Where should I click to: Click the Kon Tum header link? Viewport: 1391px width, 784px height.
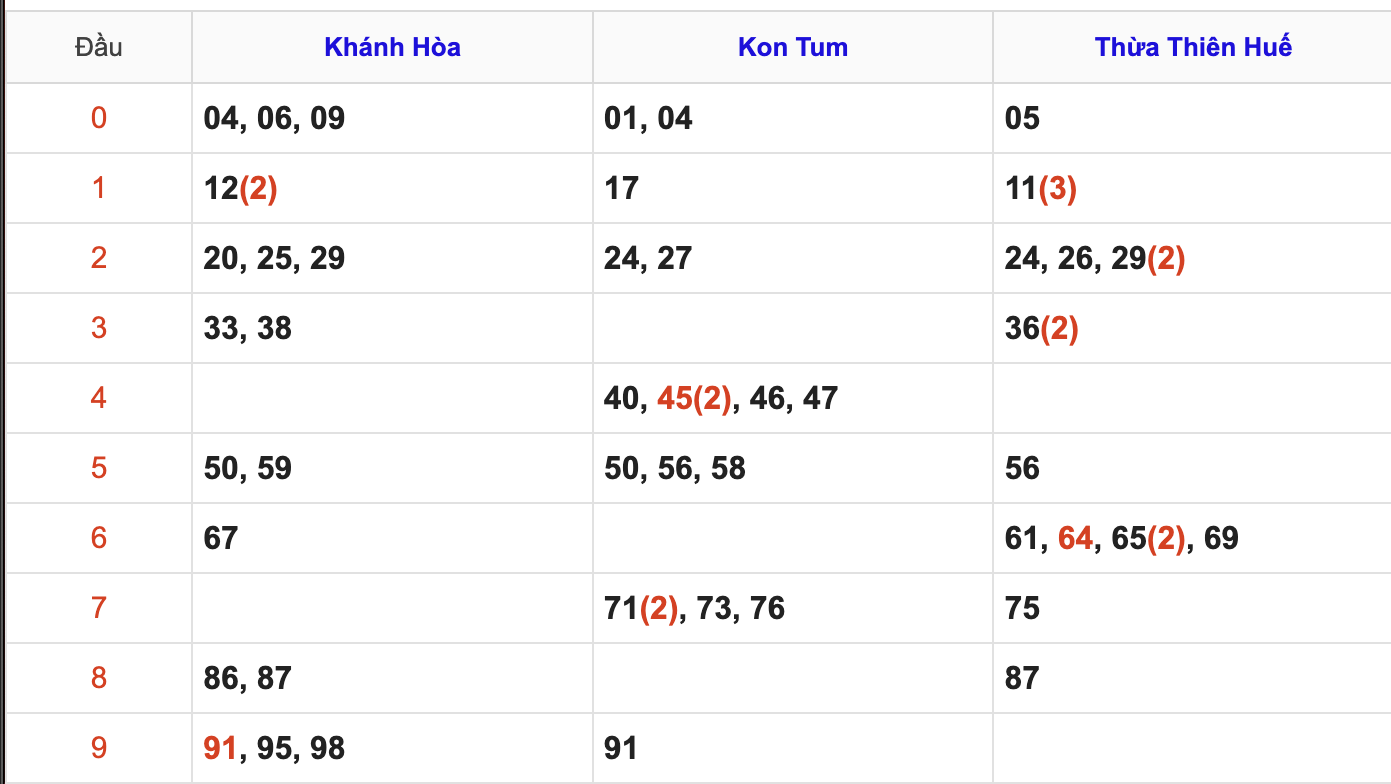(x=792, y=47)
